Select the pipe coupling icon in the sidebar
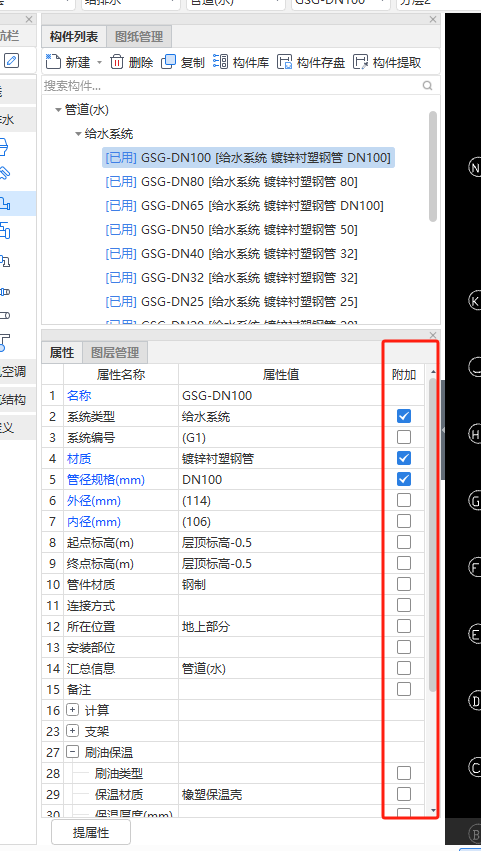481x851 pixels. [4, 292]
